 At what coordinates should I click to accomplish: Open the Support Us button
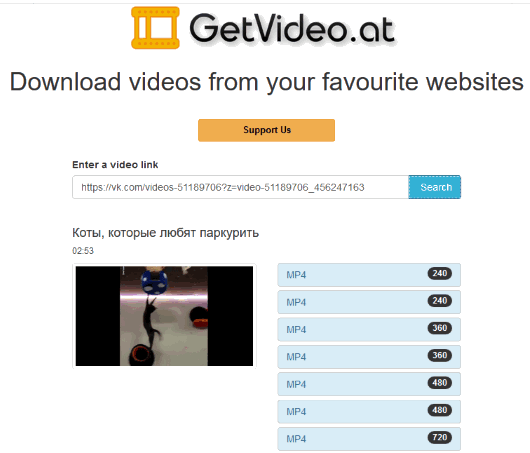pos(266,130)
